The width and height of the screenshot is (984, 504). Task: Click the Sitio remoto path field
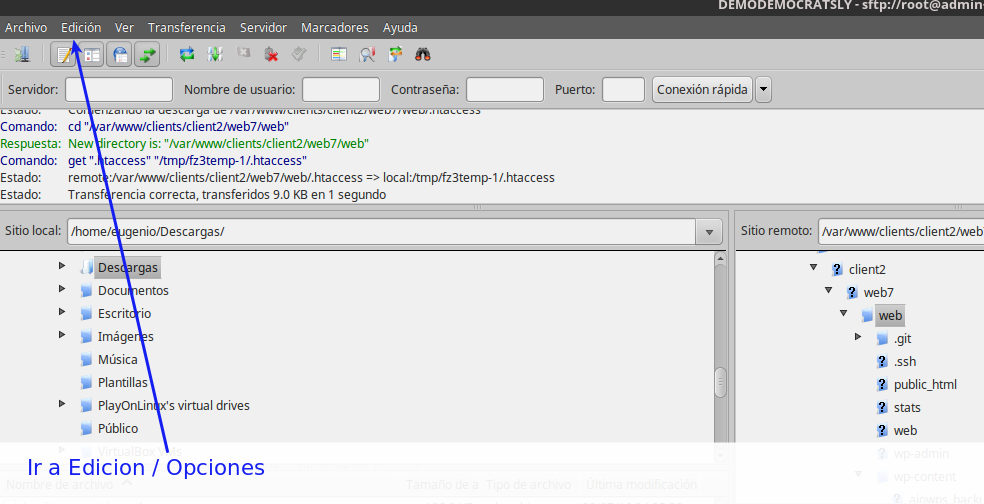[901, 232]
